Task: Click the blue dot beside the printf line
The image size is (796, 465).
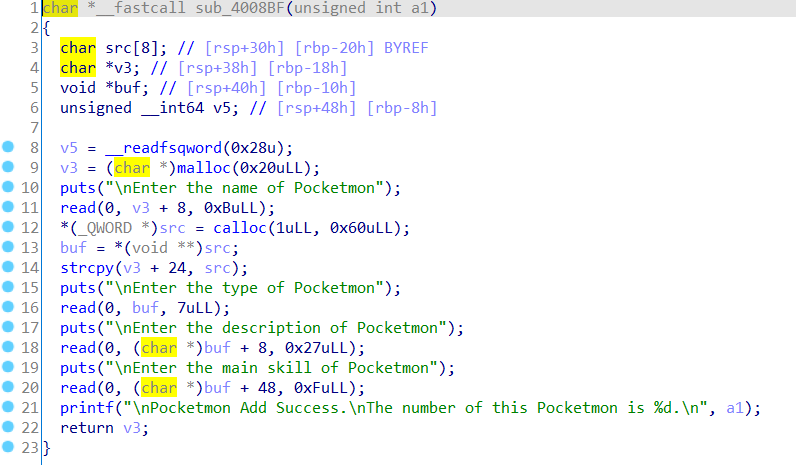Action: click(8, 407)
